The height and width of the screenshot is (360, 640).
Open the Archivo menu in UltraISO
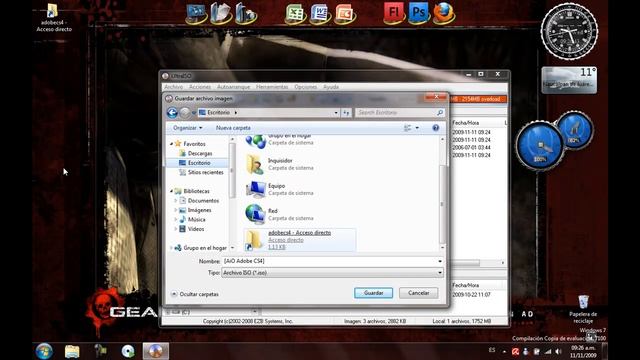coord(173,87)
